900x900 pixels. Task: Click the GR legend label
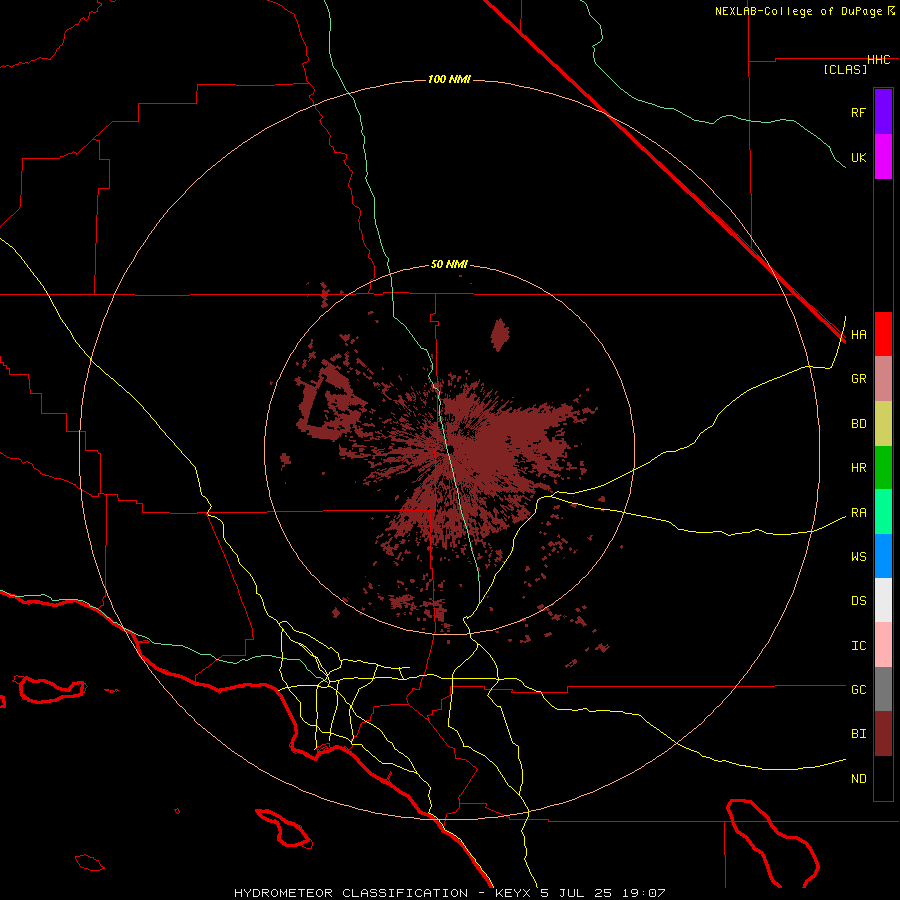click(x=858, y=379)
